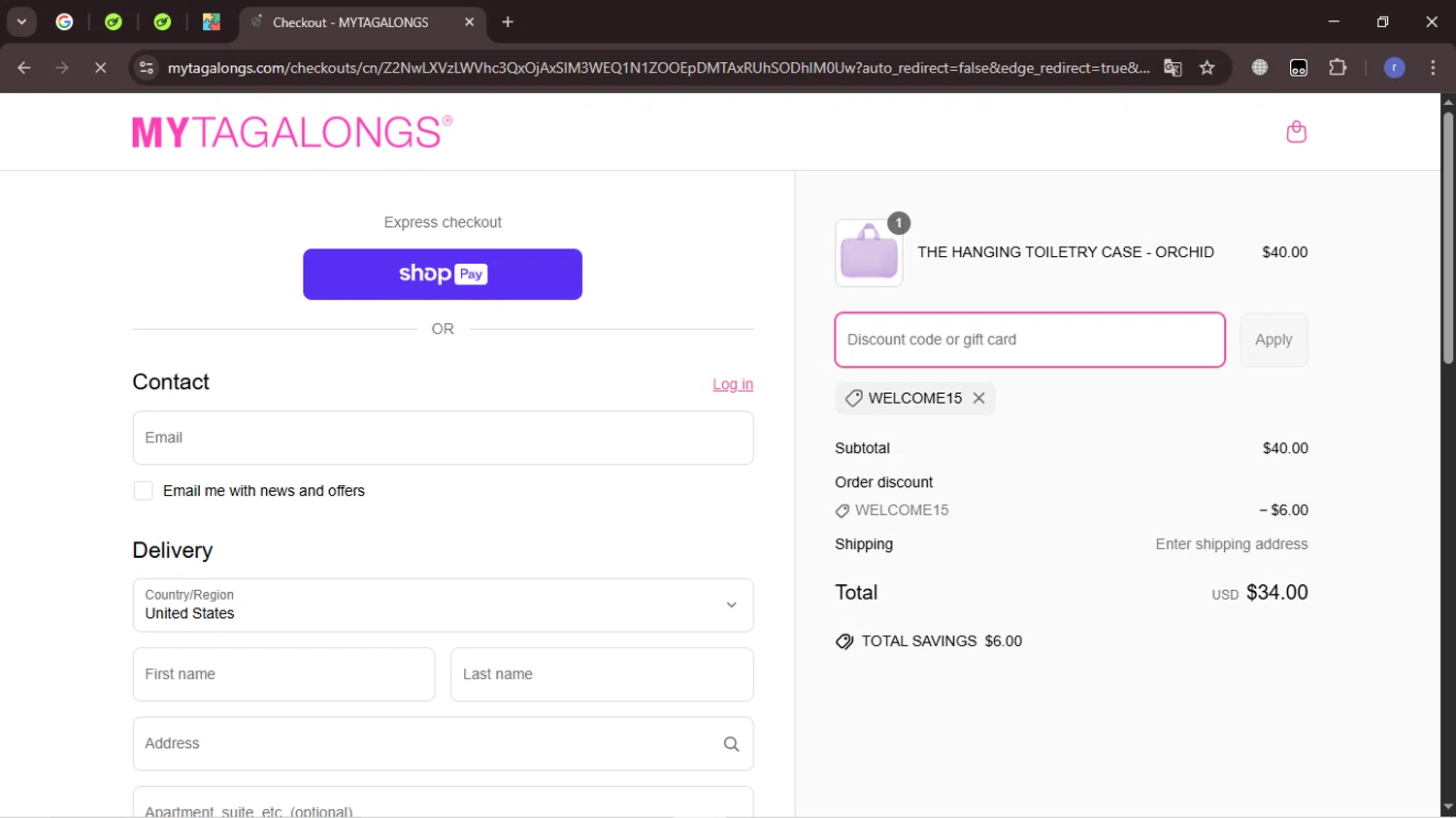This screenshot has width=1456, height=818.
Task: Close the Checkout - MYTAGALONGS tab
Action: (x=469, y=21)
